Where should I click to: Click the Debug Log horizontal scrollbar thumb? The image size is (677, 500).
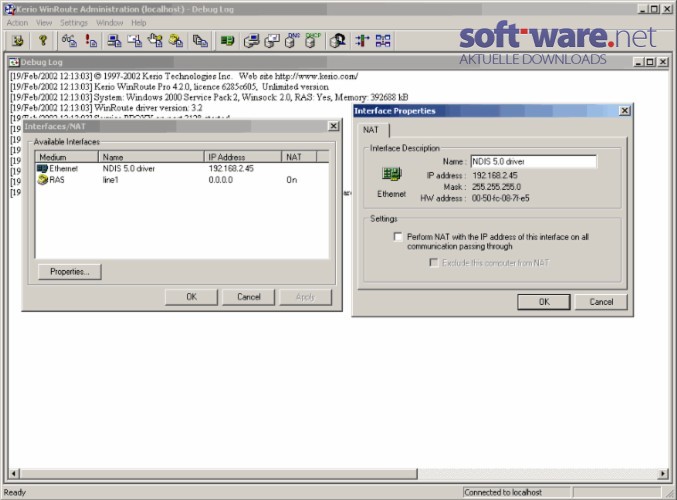click(218, 474)
